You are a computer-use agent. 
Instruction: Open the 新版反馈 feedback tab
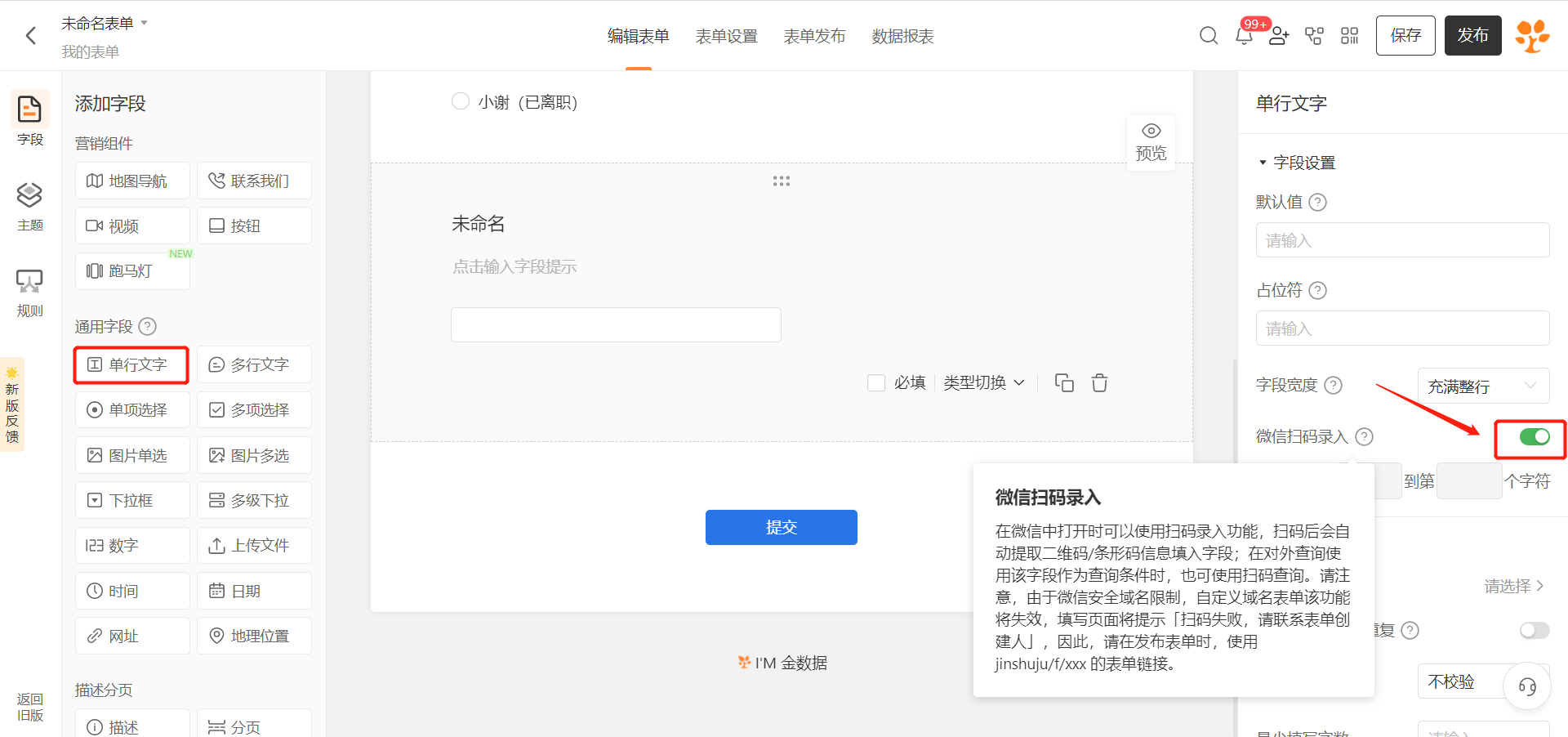click(x=12, y=404)
